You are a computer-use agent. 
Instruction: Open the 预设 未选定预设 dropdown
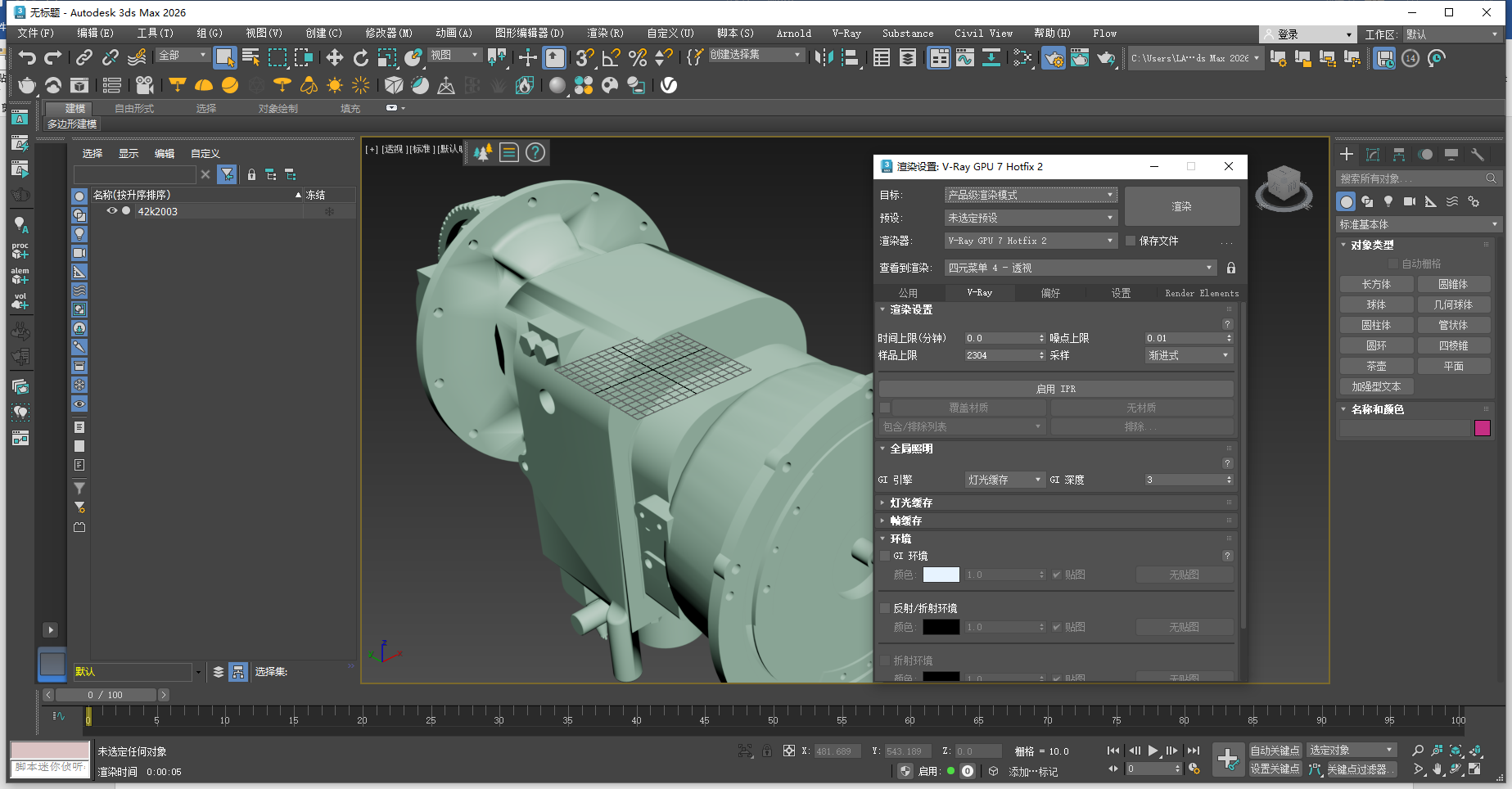tap(1031, 218)
